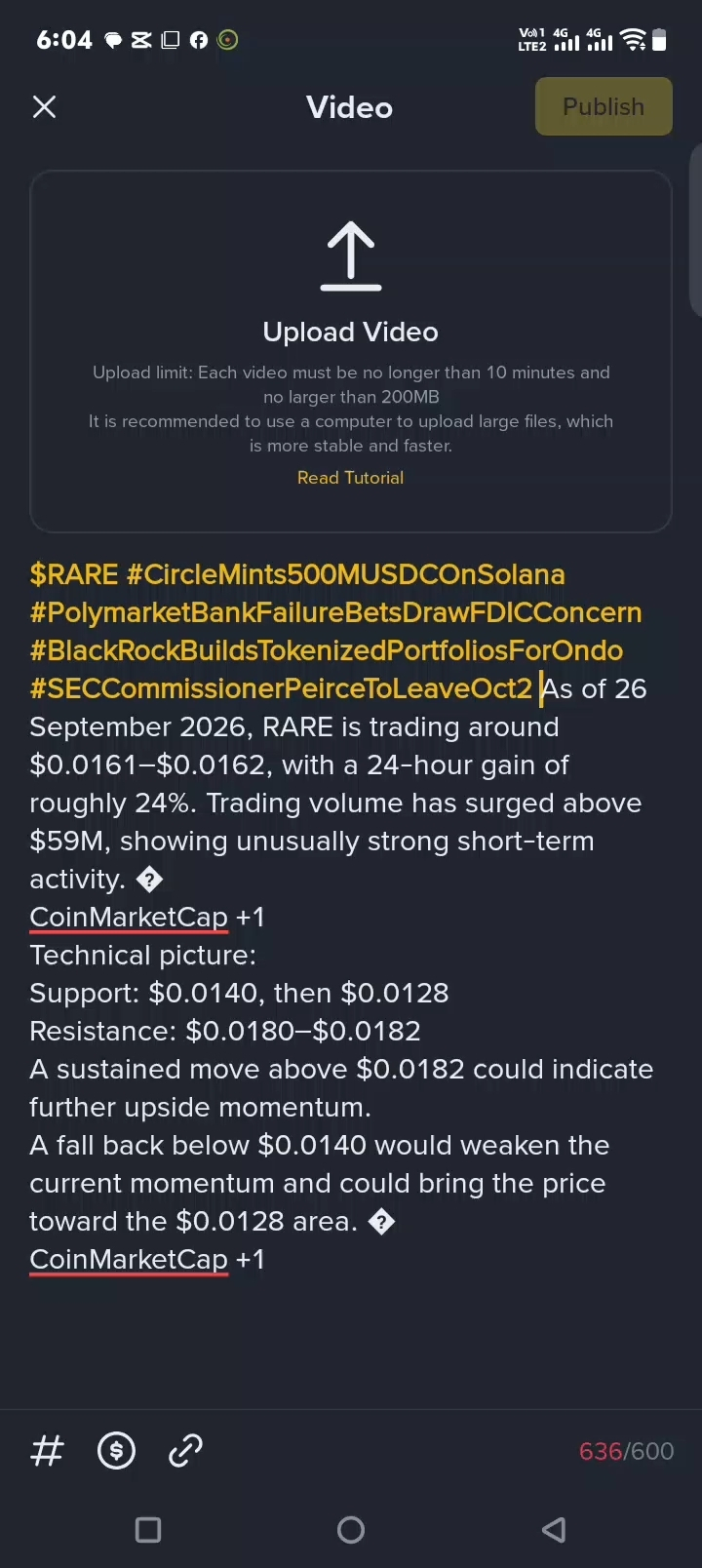The width and height of the screenshot is (702, 1568).
Task: Go to Android home with circle button
Action: click(x=351, y=1529)
